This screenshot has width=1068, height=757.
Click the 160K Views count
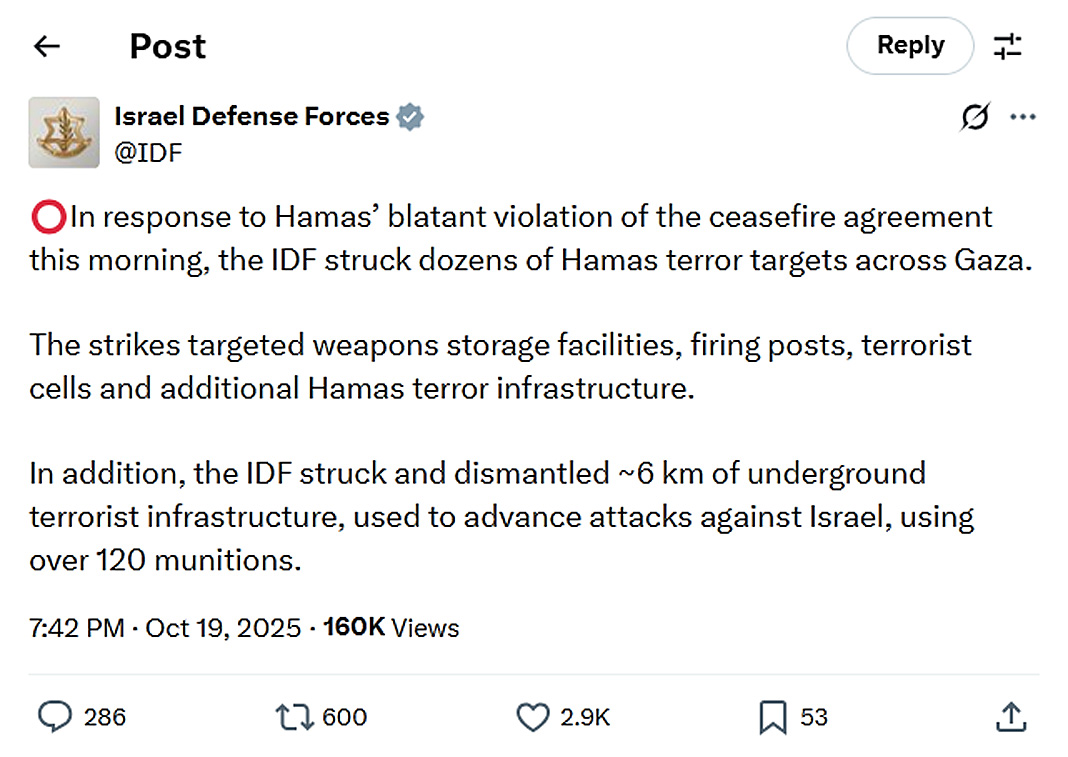click(x=391, y=628)
